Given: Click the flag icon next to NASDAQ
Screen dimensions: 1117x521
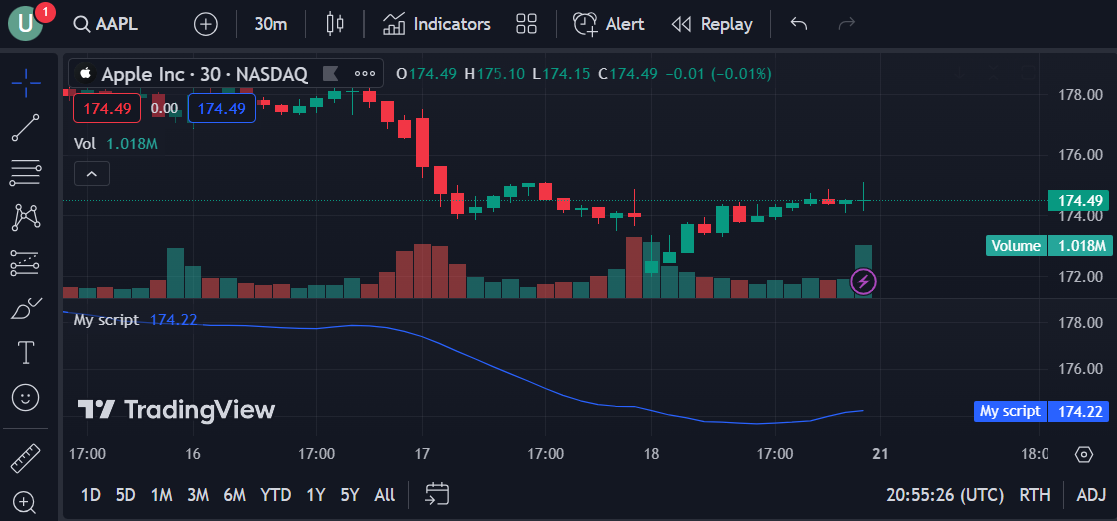Looking at the screenshot, I should tap(331, 73).
